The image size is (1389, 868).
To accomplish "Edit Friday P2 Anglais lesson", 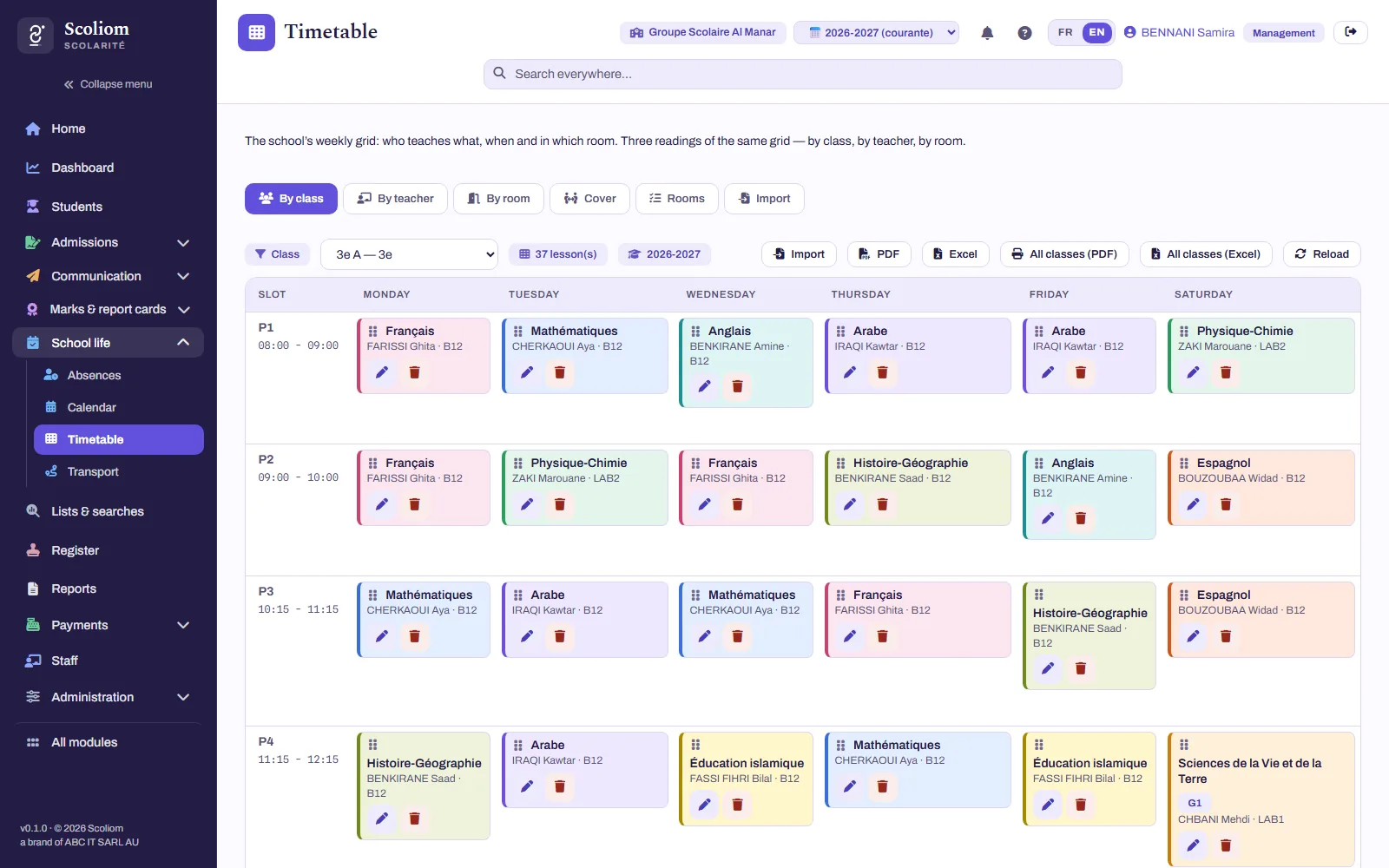I will coord(1048,518).
